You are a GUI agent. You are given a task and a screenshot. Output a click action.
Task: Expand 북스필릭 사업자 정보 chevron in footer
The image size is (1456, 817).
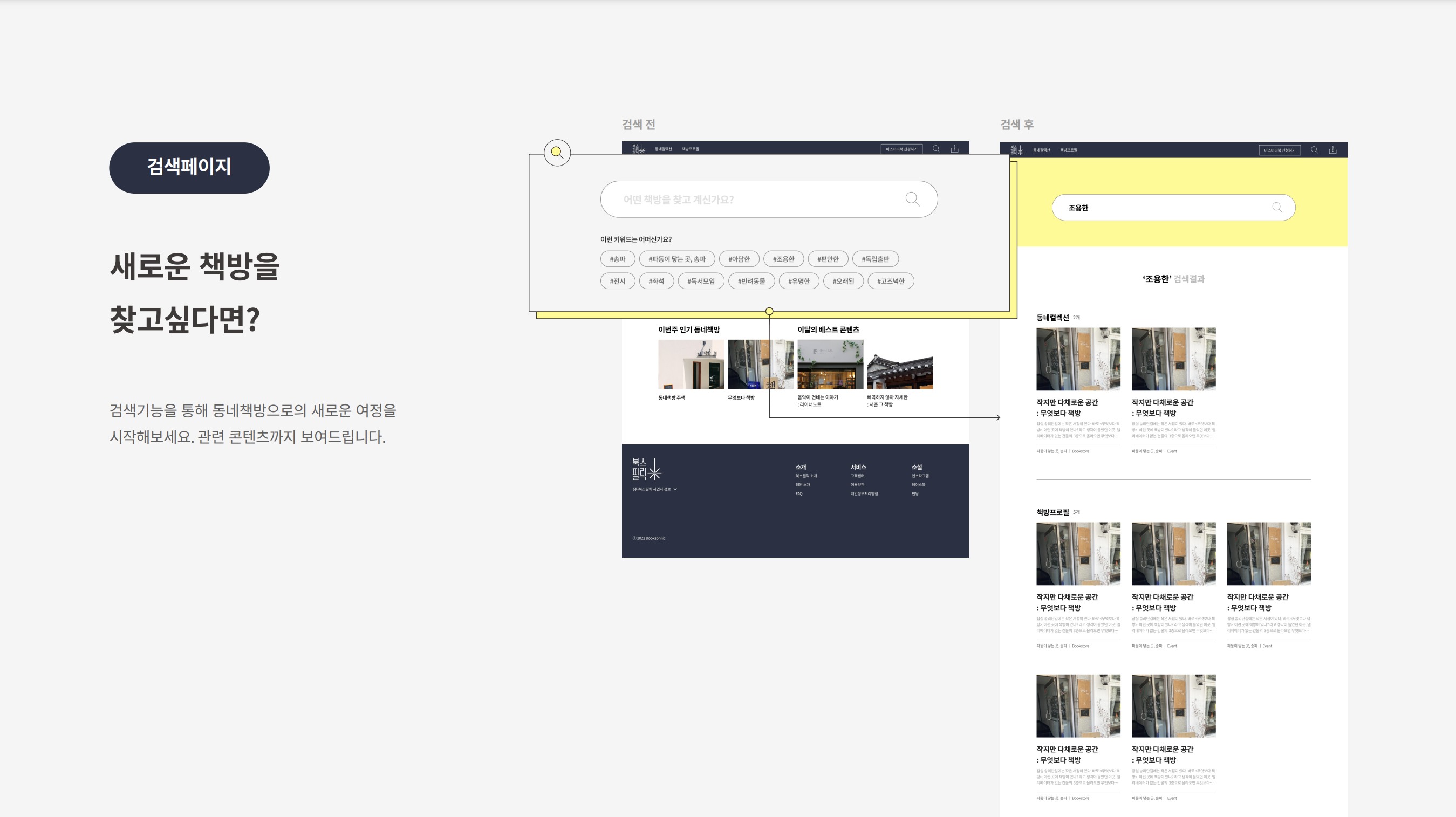[x=675, y=489]
